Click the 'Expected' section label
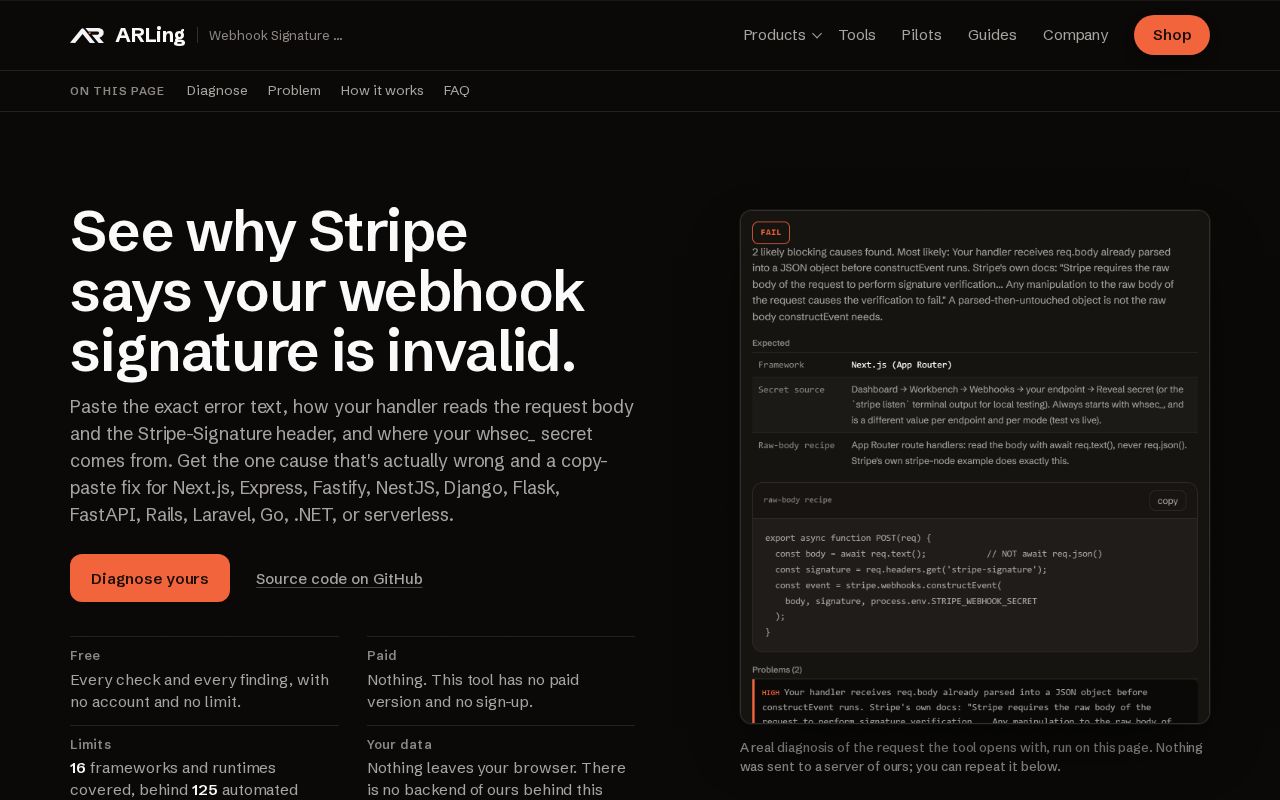The image size is (1280, 800). point(771,343)
